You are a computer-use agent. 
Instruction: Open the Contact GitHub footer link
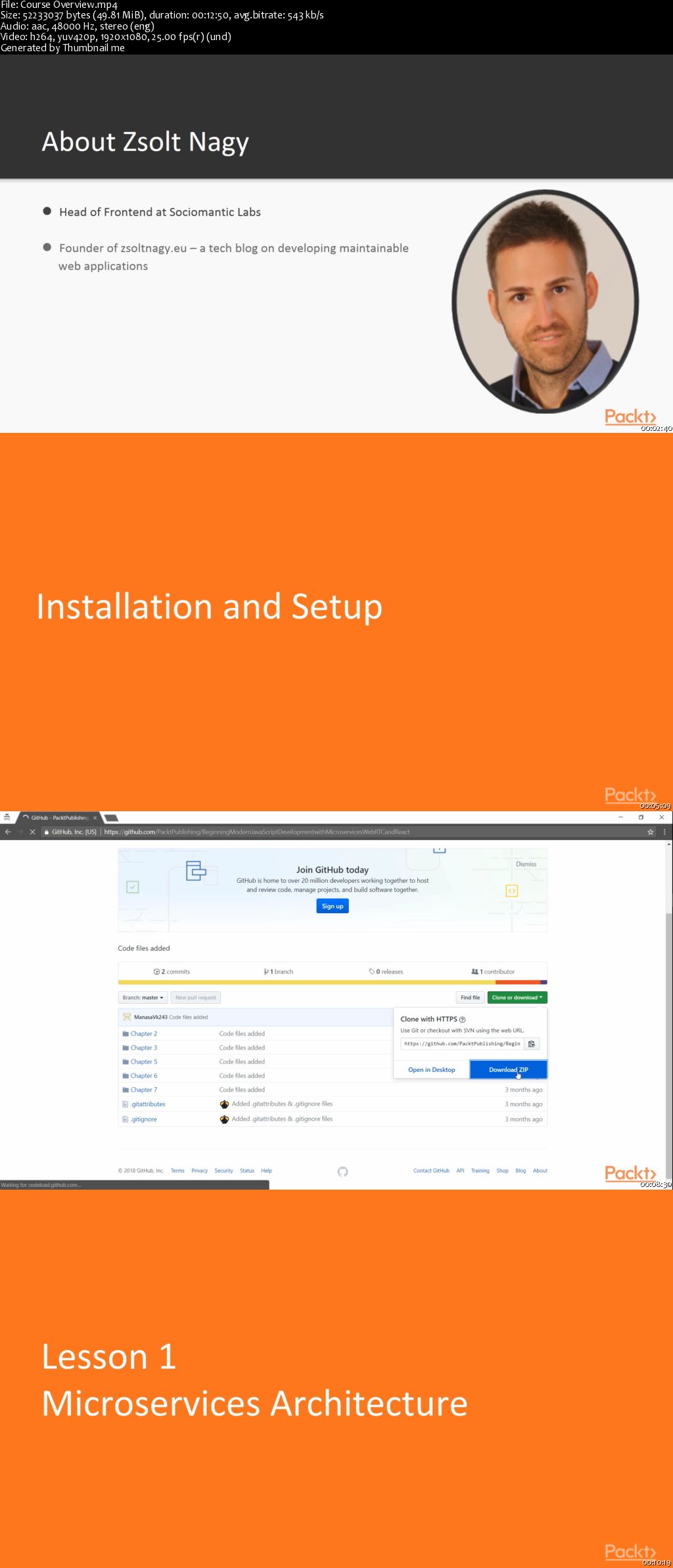coord(431,1171)
